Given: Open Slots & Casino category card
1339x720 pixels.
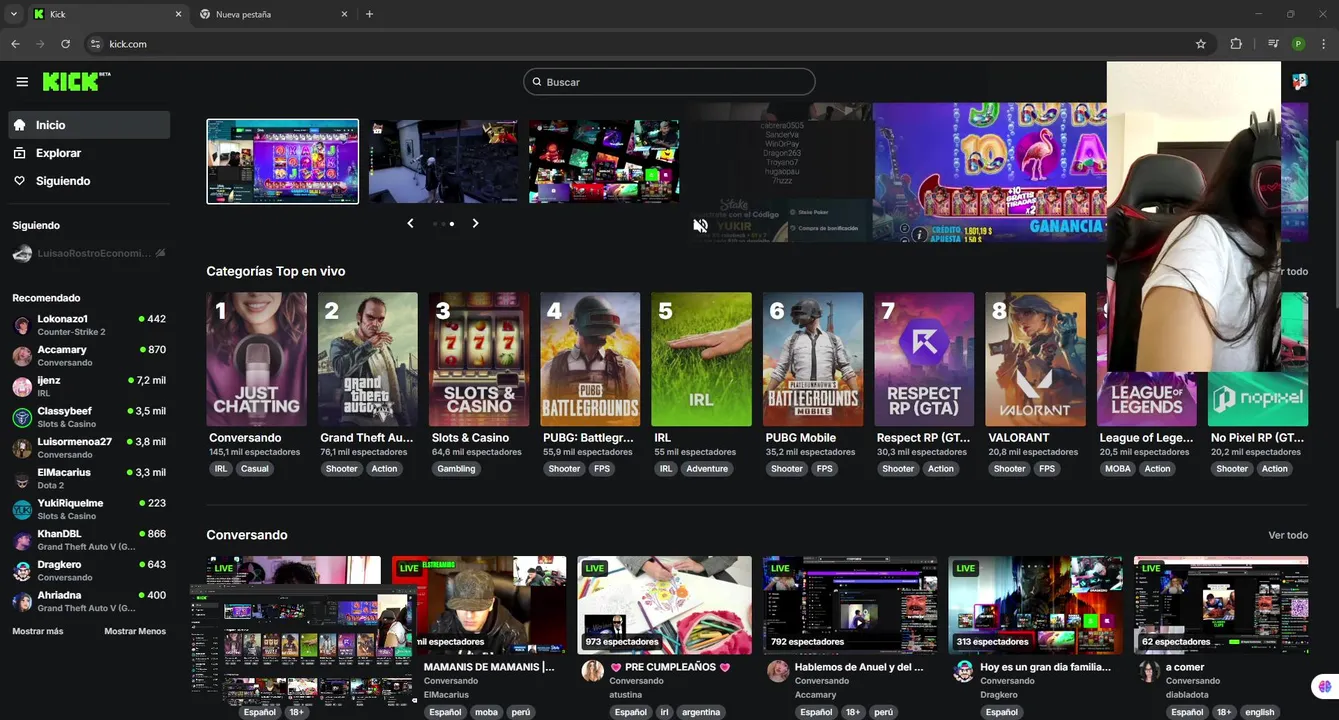Looking at the screenshot, I should (479, 359).
